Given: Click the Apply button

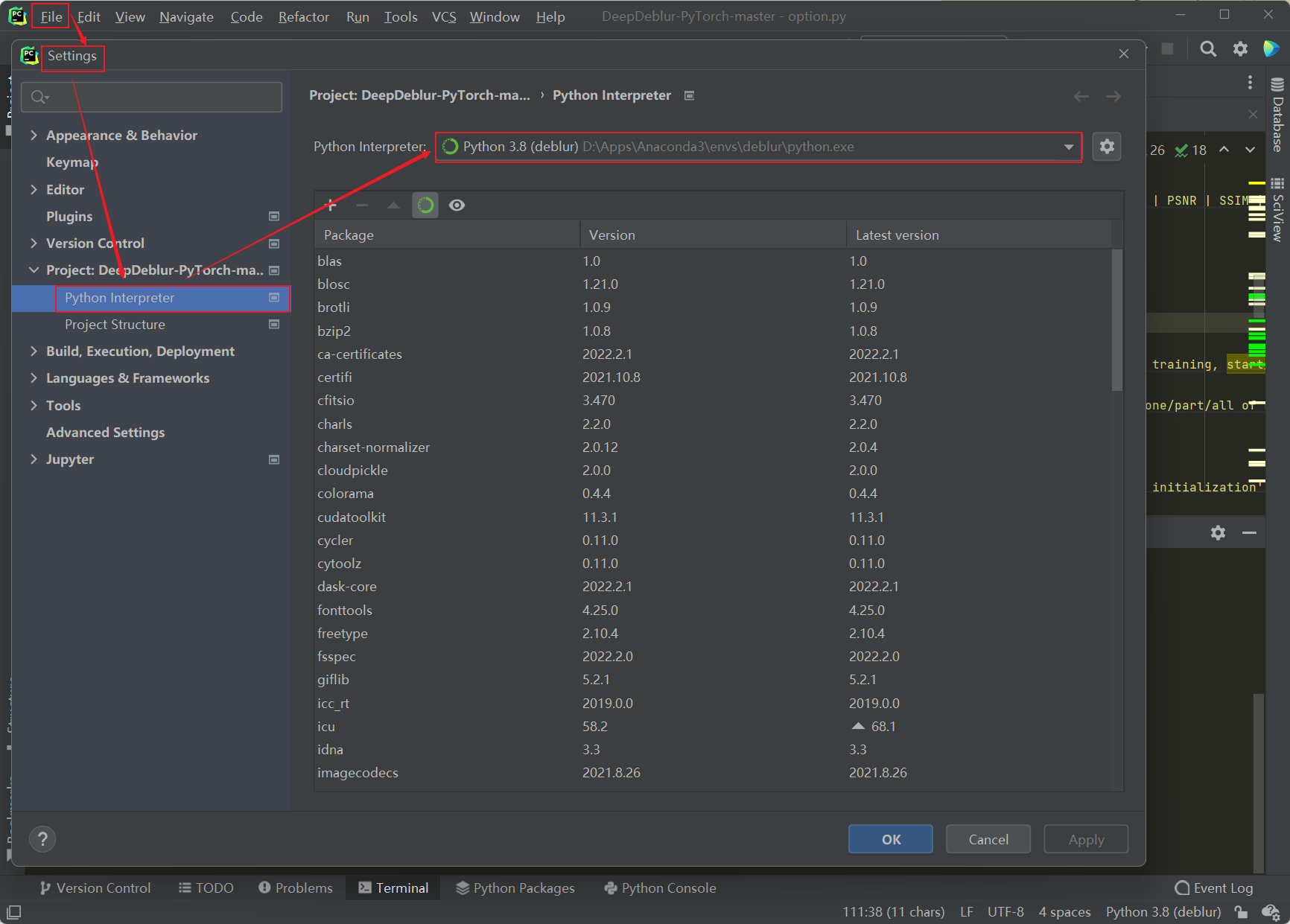Looking at the screenshot, I should point(1086,839).
